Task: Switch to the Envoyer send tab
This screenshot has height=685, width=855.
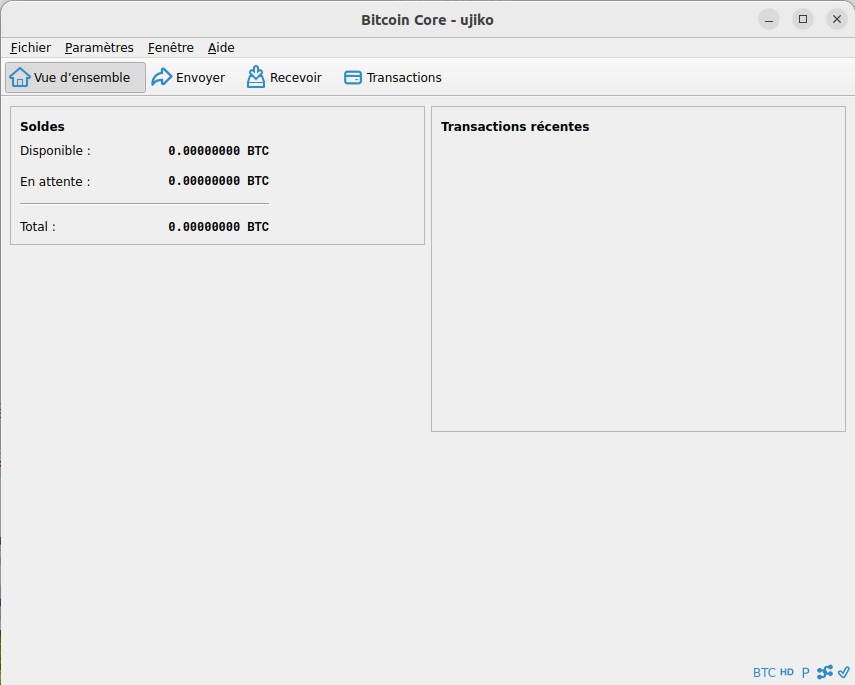Action: (x=188, y=77)
